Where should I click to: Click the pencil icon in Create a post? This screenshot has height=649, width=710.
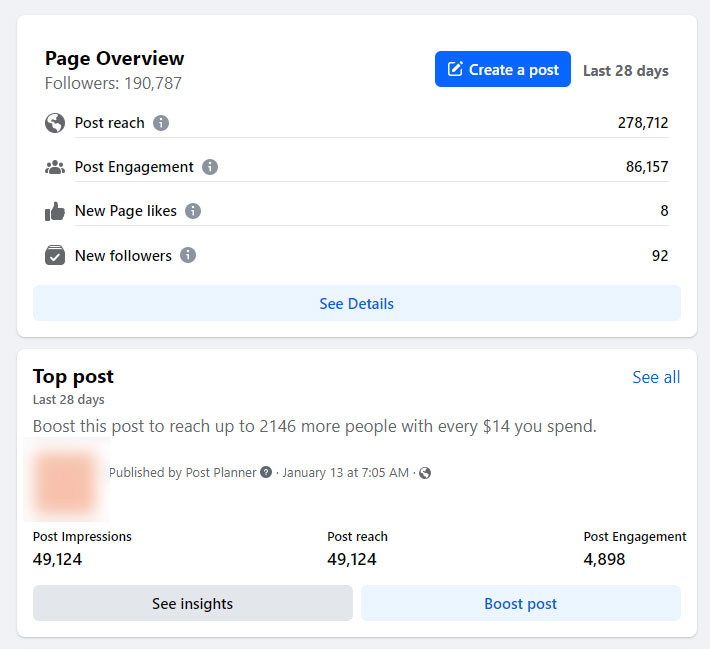pos(455,69)
